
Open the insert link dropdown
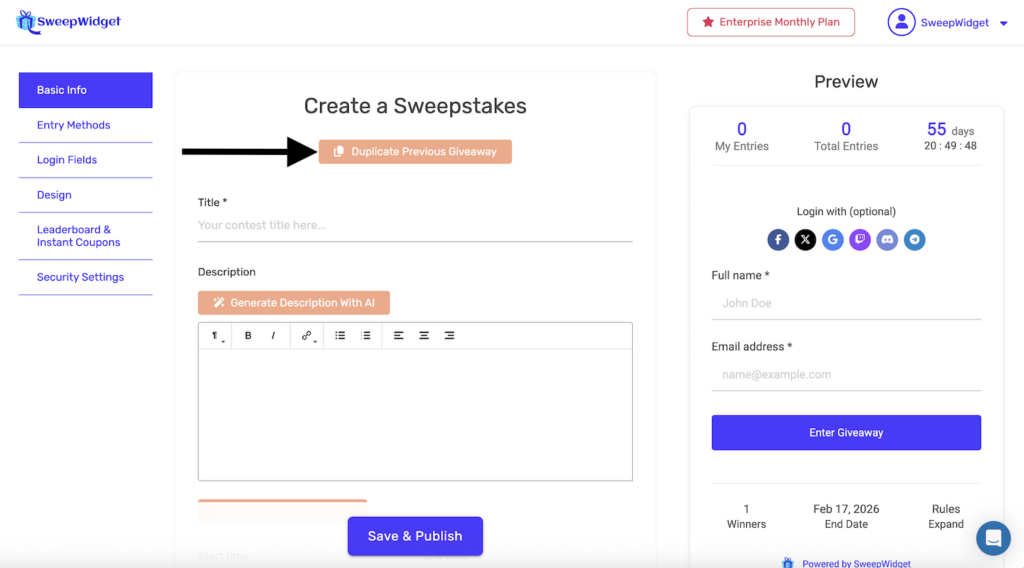point(308,336)
